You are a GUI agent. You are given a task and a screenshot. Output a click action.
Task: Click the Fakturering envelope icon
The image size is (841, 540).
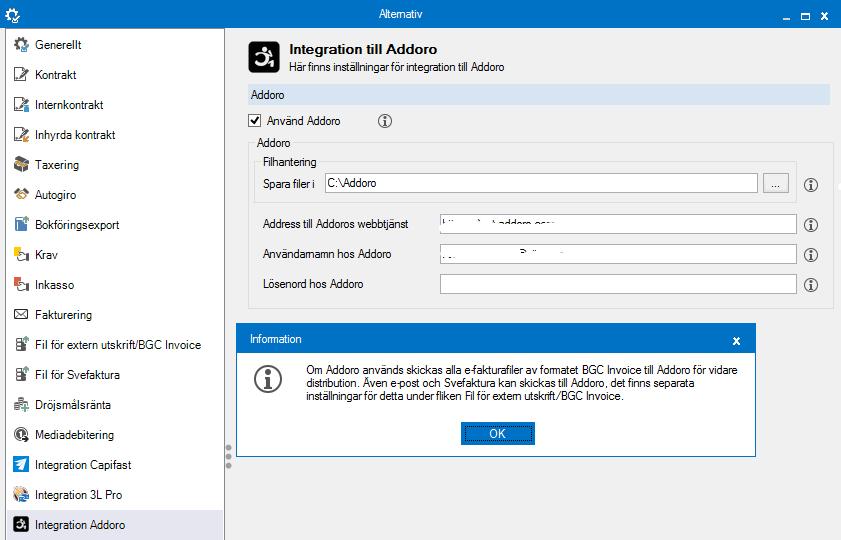click(x=21, y=314)
